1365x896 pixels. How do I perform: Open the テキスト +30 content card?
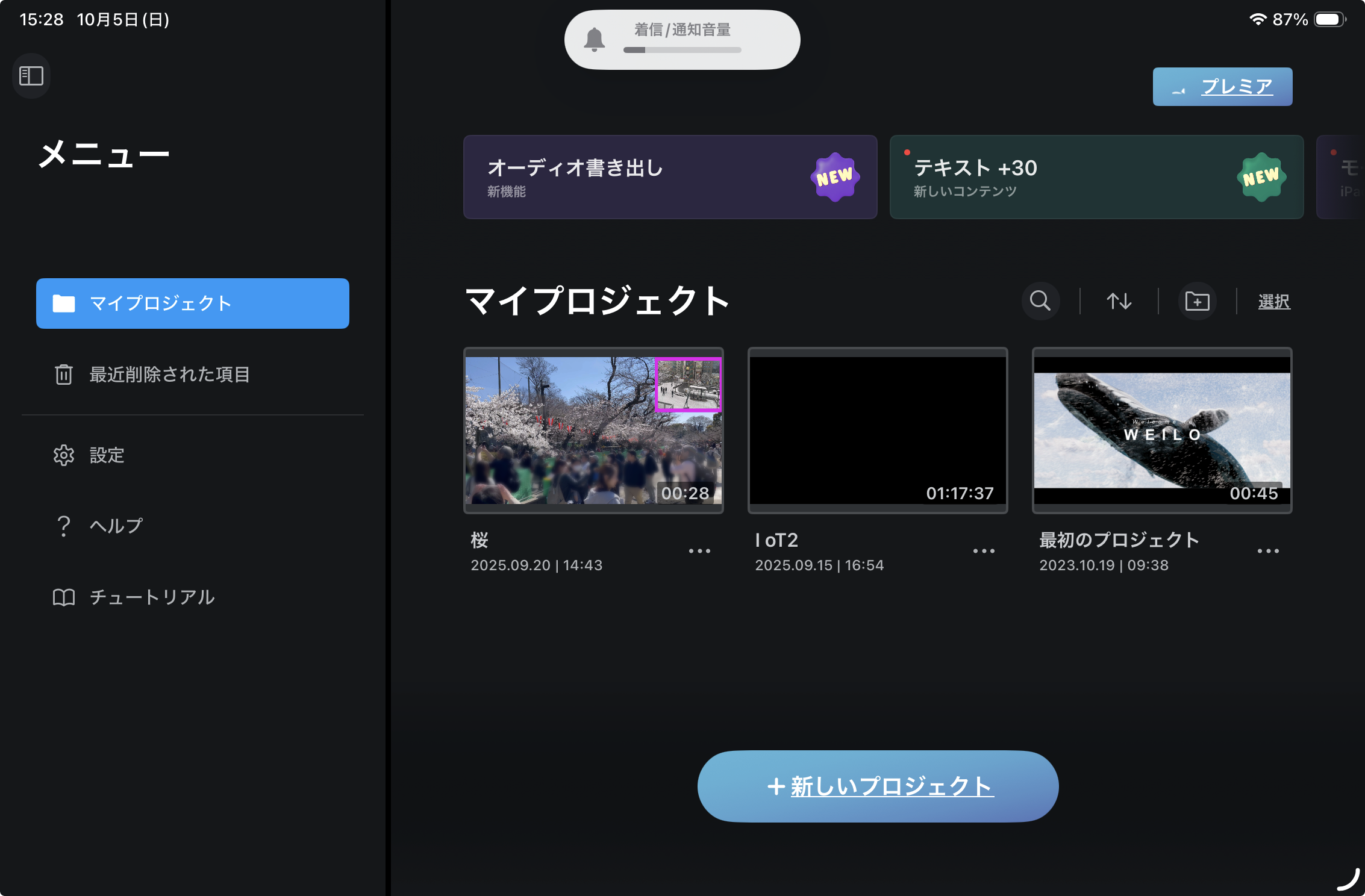tap(1096, 177)
